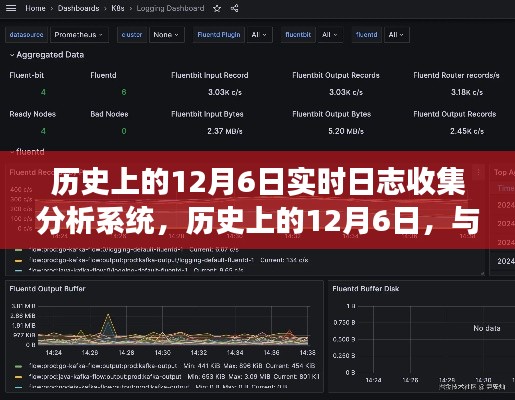This screenshot has height=400, width=515.
Task: Click the 3.18K c/s router records value
Action: click(467, 92)
